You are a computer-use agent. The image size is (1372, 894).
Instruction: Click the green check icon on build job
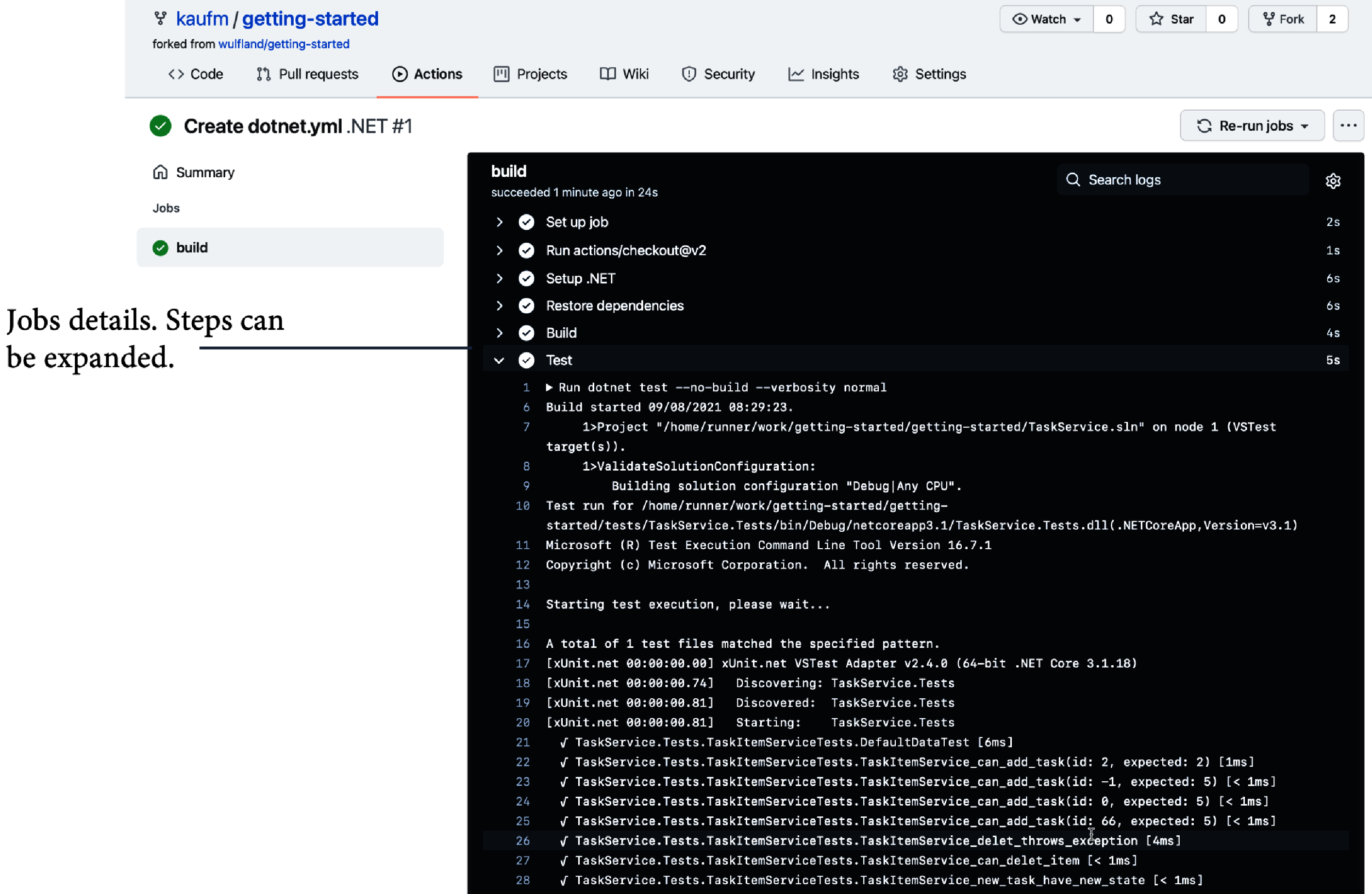tap(160, 248)
